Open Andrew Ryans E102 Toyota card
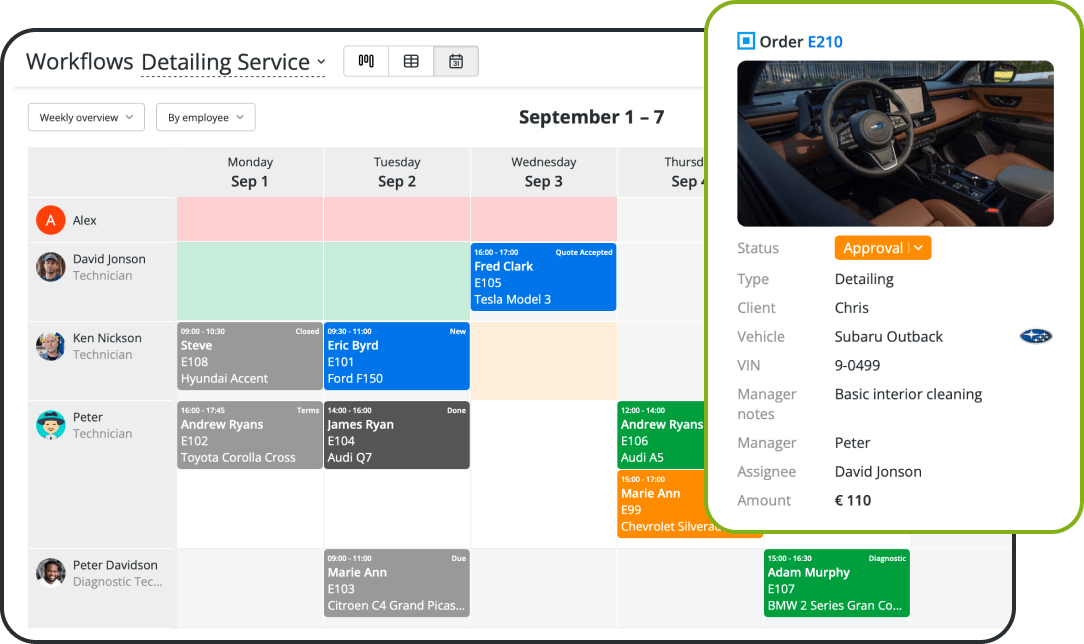1084x644 pixels. point(250,435)
